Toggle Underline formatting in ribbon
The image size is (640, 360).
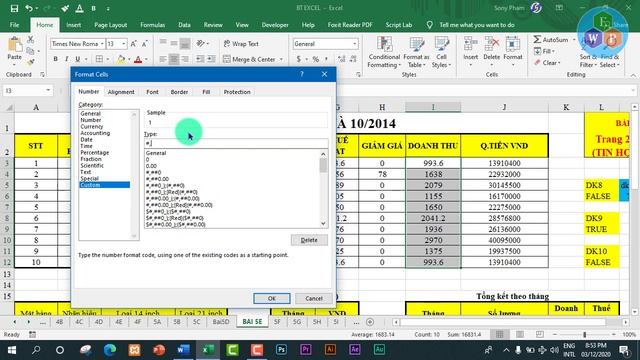click(78, 59)
